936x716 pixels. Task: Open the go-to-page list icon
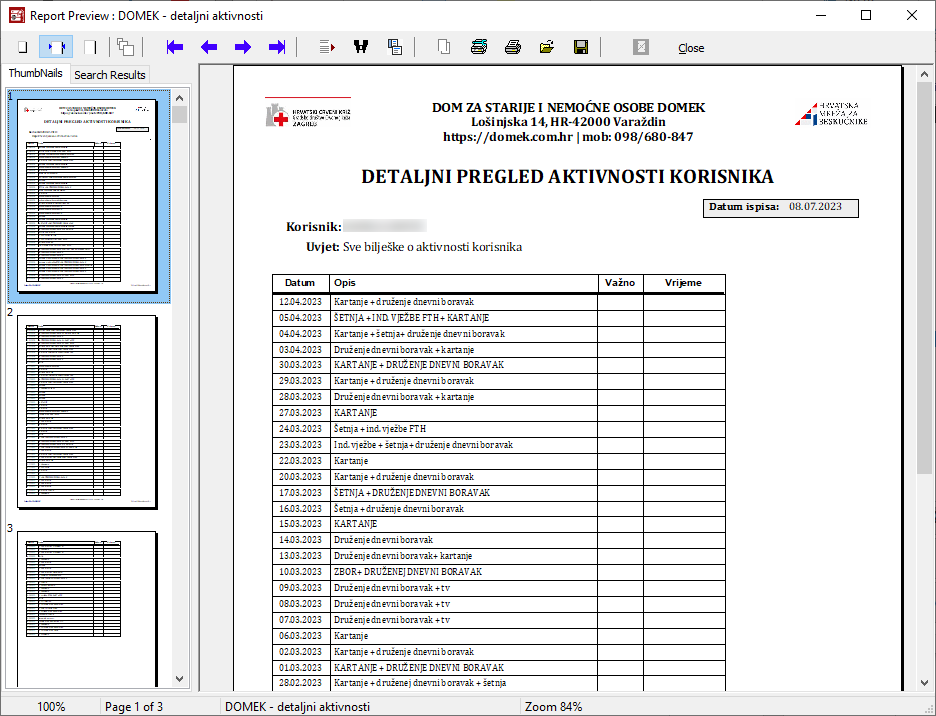click(327, 47)
